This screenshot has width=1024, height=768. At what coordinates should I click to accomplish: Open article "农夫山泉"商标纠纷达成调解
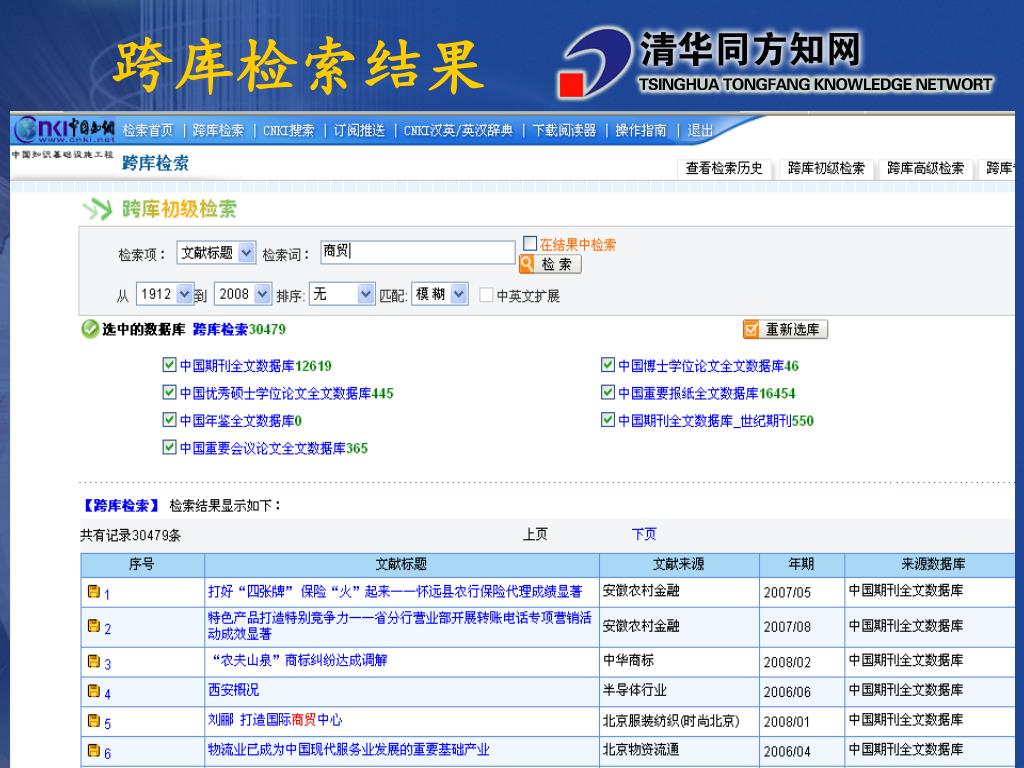[x=300, y=660]
